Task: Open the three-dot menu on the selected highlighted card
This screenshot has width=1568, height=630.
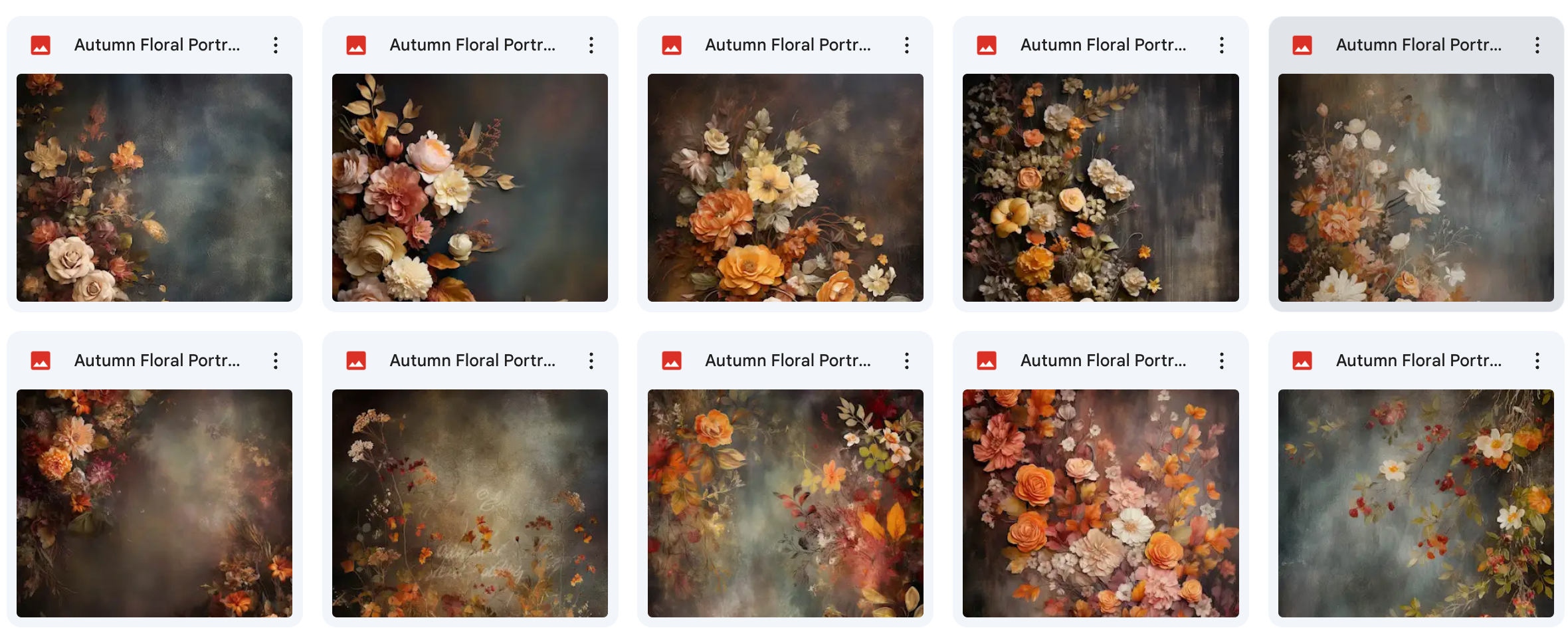Action: 1537,45
